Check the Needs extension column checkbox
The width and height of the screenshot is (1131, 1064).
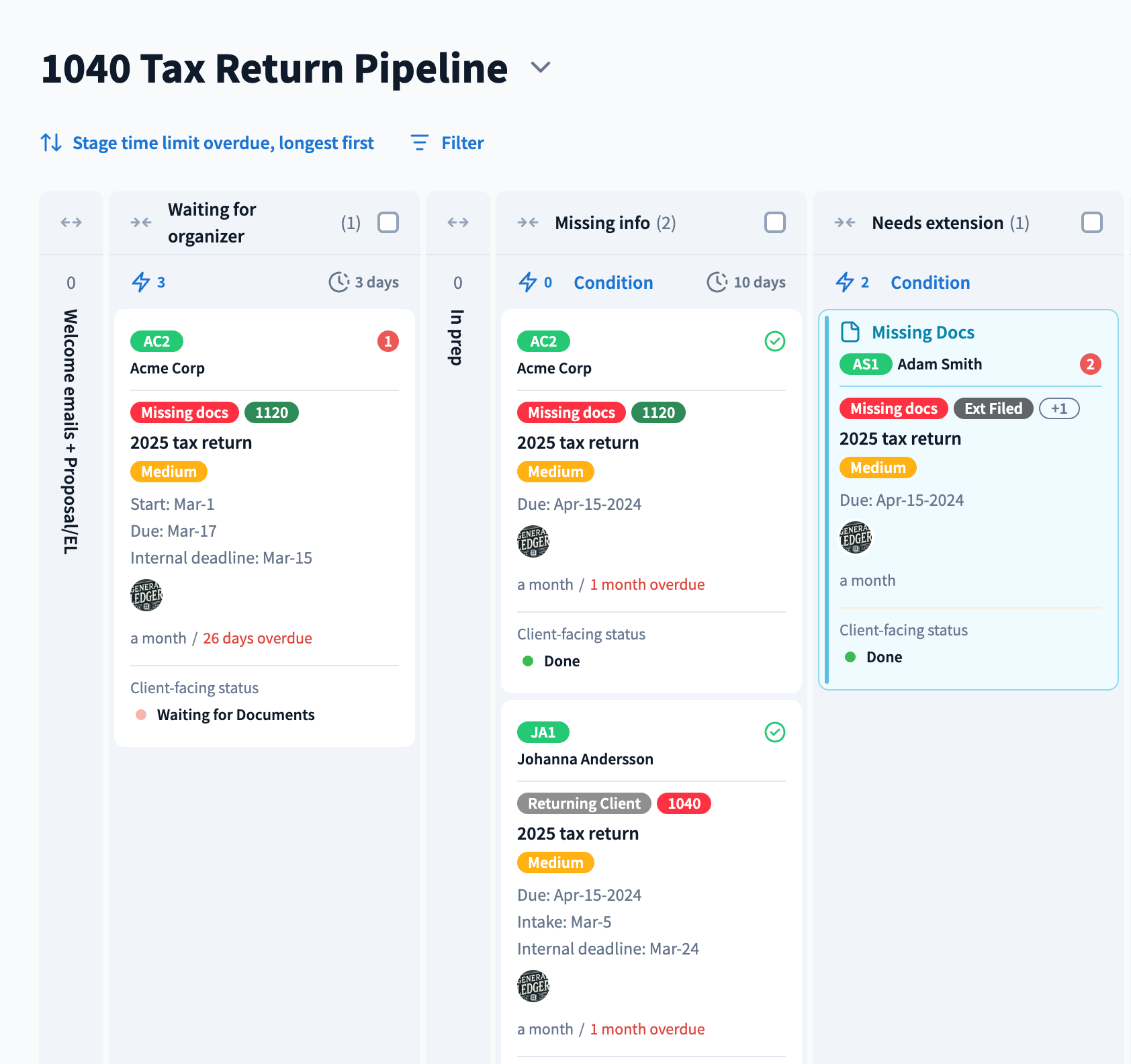click(x=1091, y=222)
